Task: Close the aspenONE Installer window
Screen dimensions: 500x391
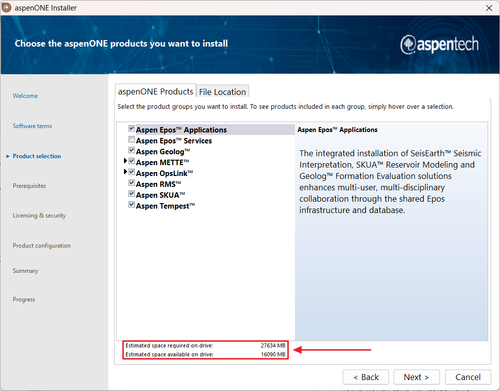Action: click(489, 8)
